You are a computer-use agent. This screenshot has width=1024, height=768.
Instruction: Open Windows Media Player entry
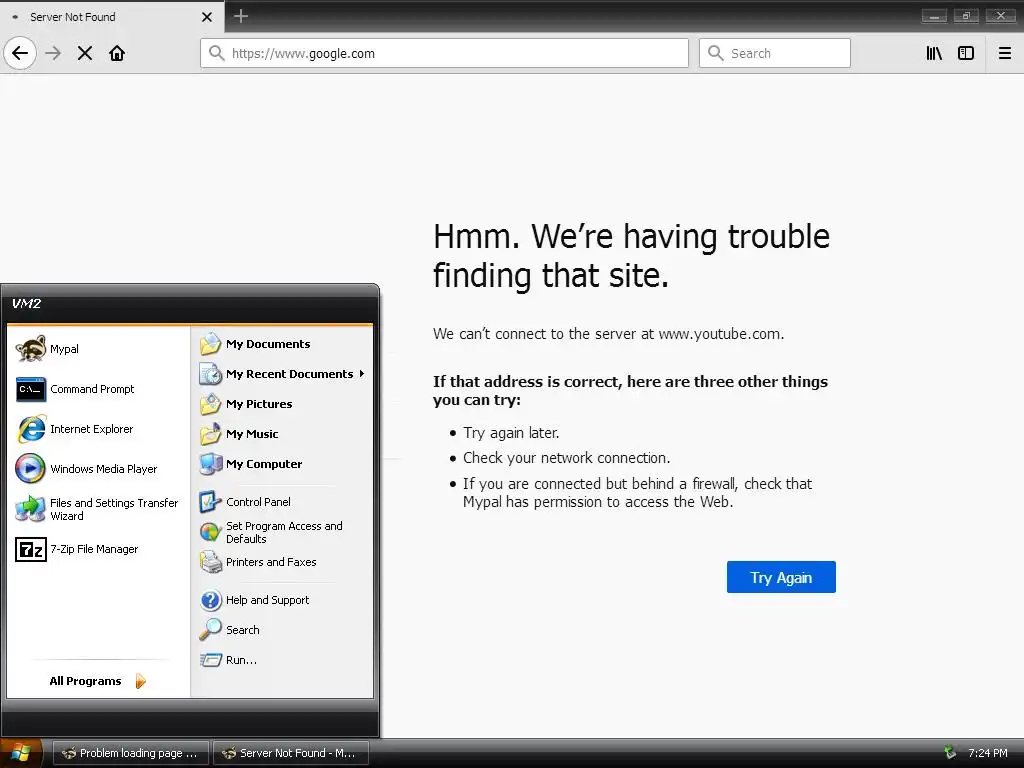pyautogui.click(x=98, y=469)
